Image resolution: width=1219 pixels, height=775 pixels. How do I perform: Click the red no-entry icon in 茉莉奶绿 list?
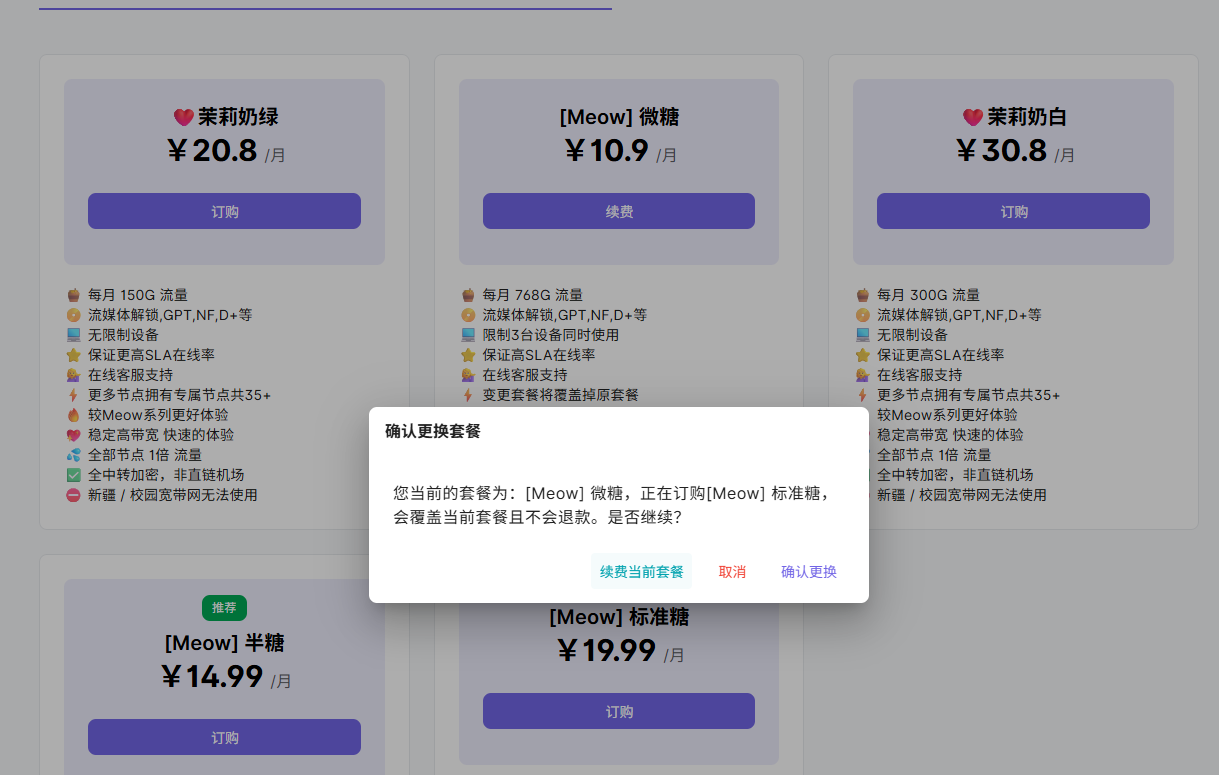(73, 495)
